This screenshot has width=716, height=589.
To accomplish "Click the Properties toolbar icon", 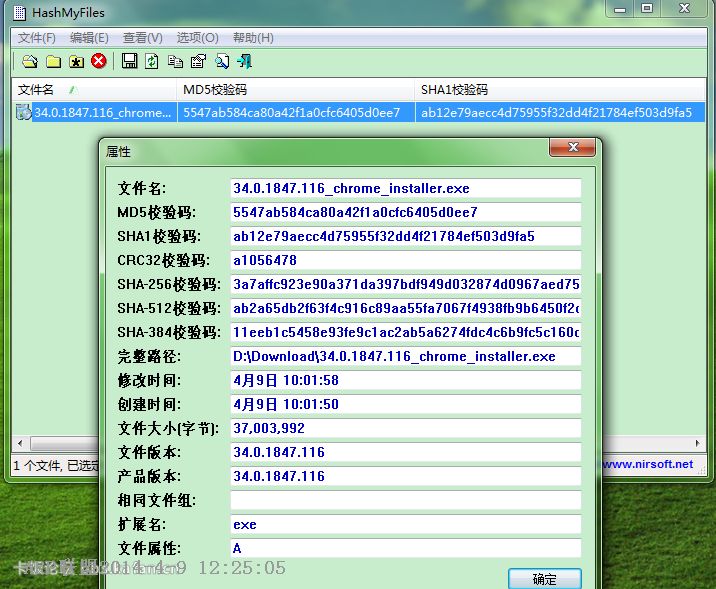I will click(x=198, y=61).
